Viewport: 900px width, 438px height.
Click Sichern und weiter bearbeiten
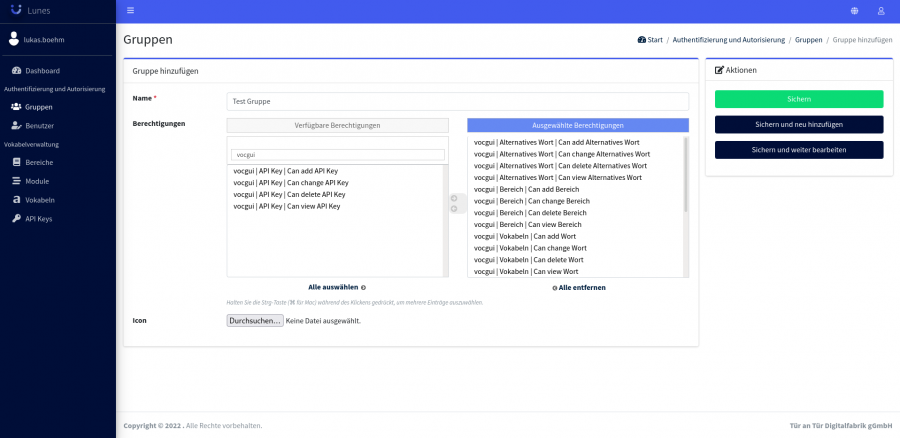pyautogui.click(x=798, y=149)
